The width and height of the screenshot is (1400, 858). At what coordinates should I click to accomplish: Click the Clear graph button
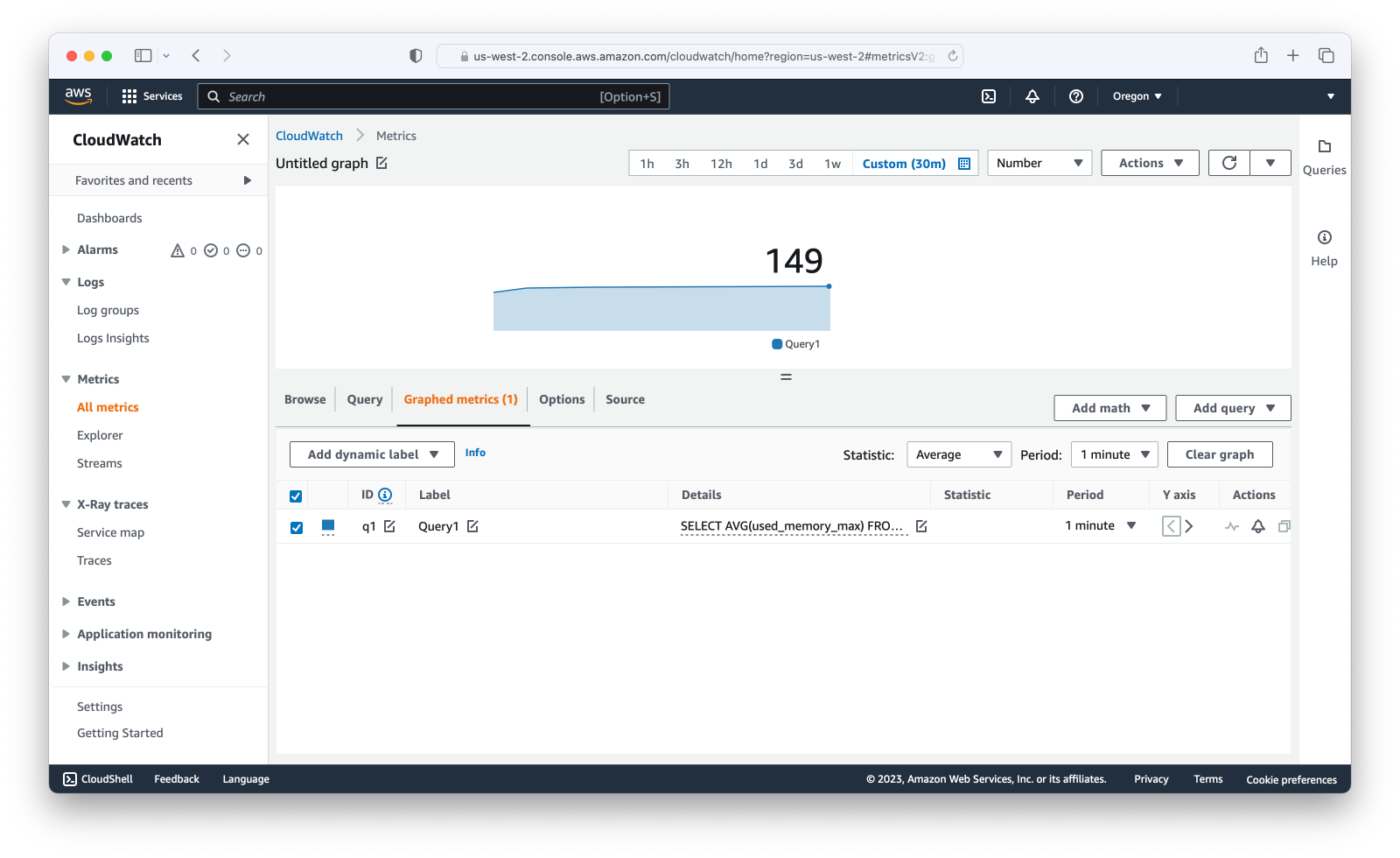(1220, 454)
